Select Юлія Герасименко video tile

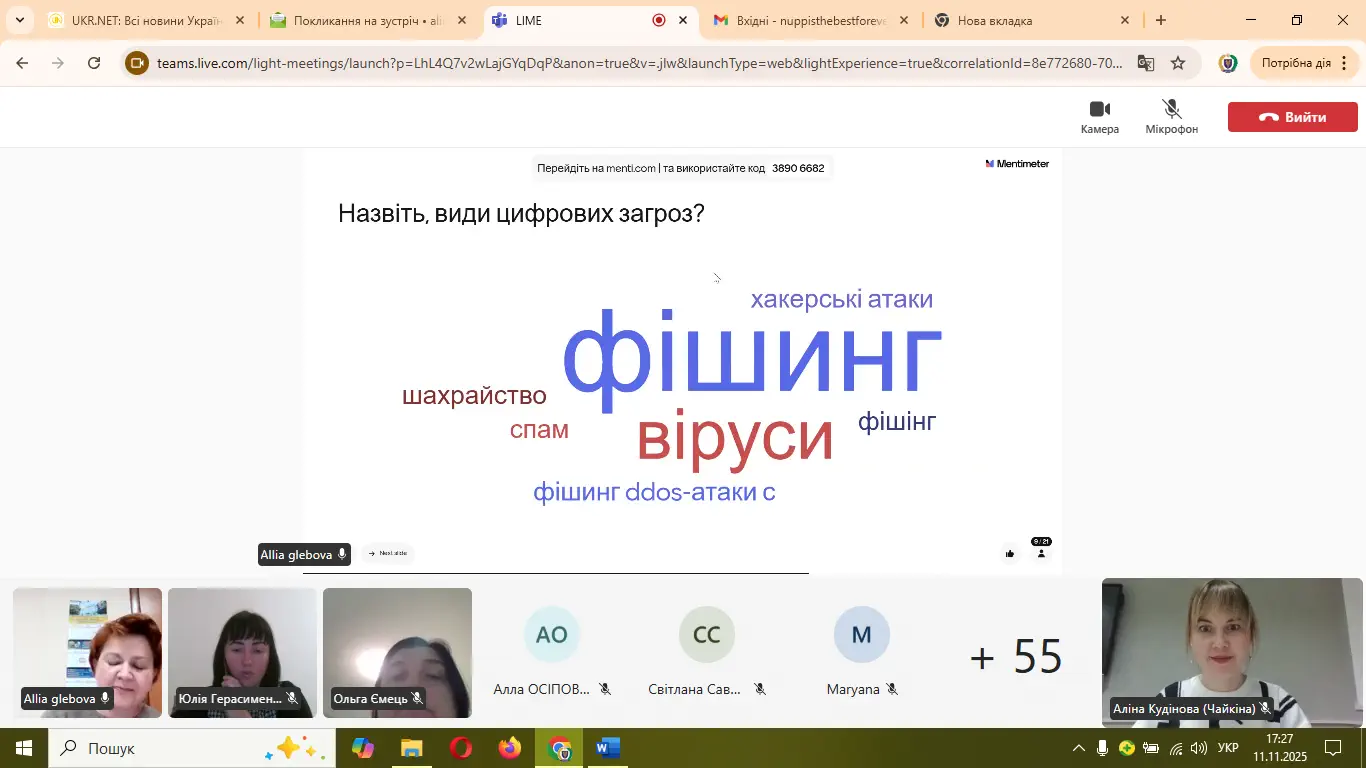[x=242, y=652]
